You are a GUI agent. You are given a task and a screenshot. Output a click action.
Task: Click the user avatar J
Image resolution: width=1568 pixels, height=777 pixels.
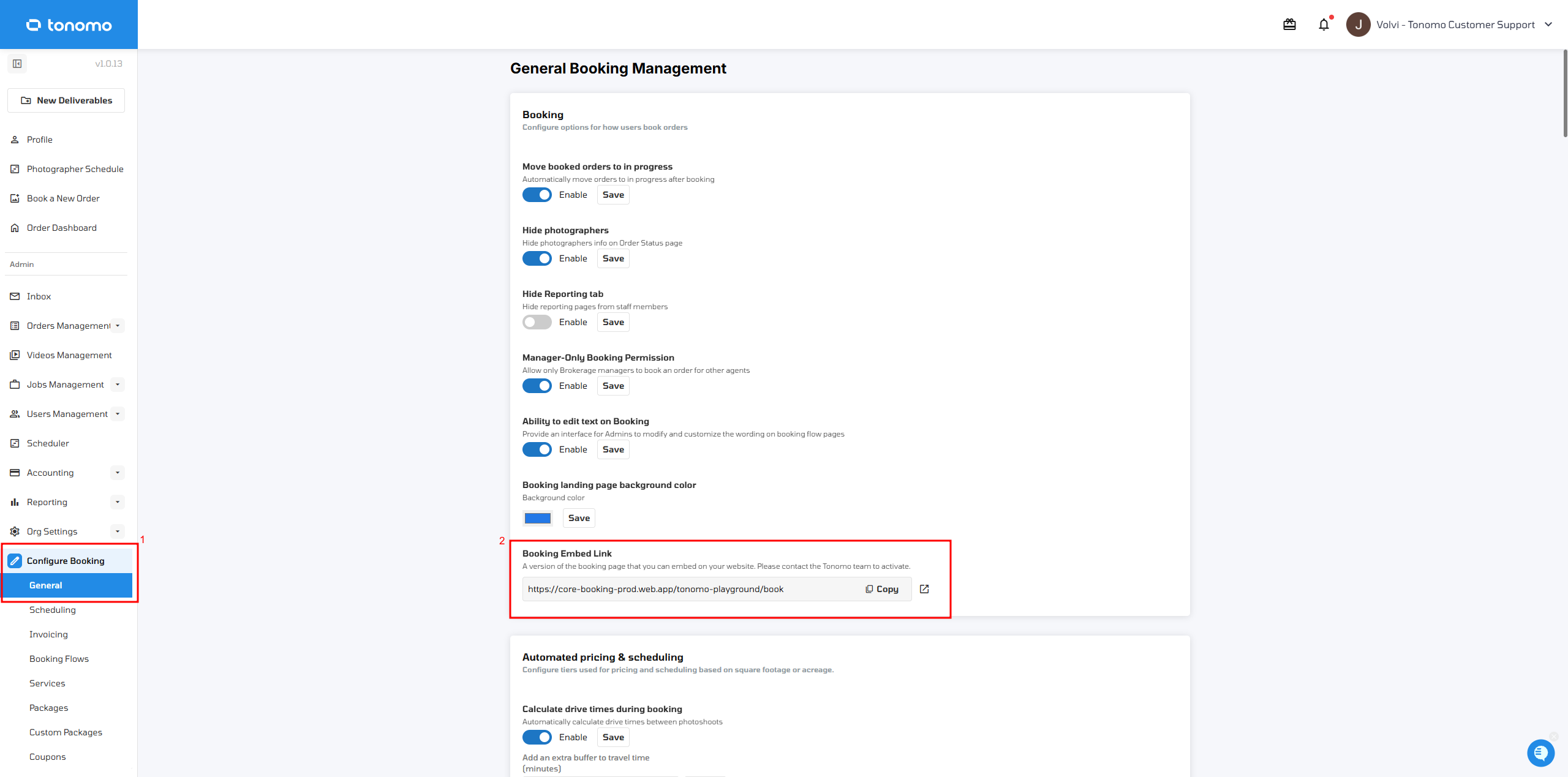coord(1358,24)
